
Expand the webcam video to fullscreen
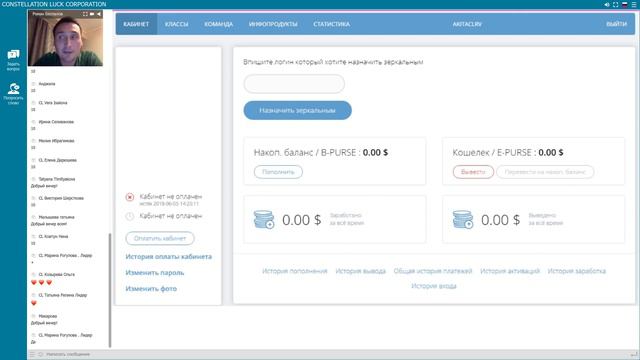coord(85,14)
